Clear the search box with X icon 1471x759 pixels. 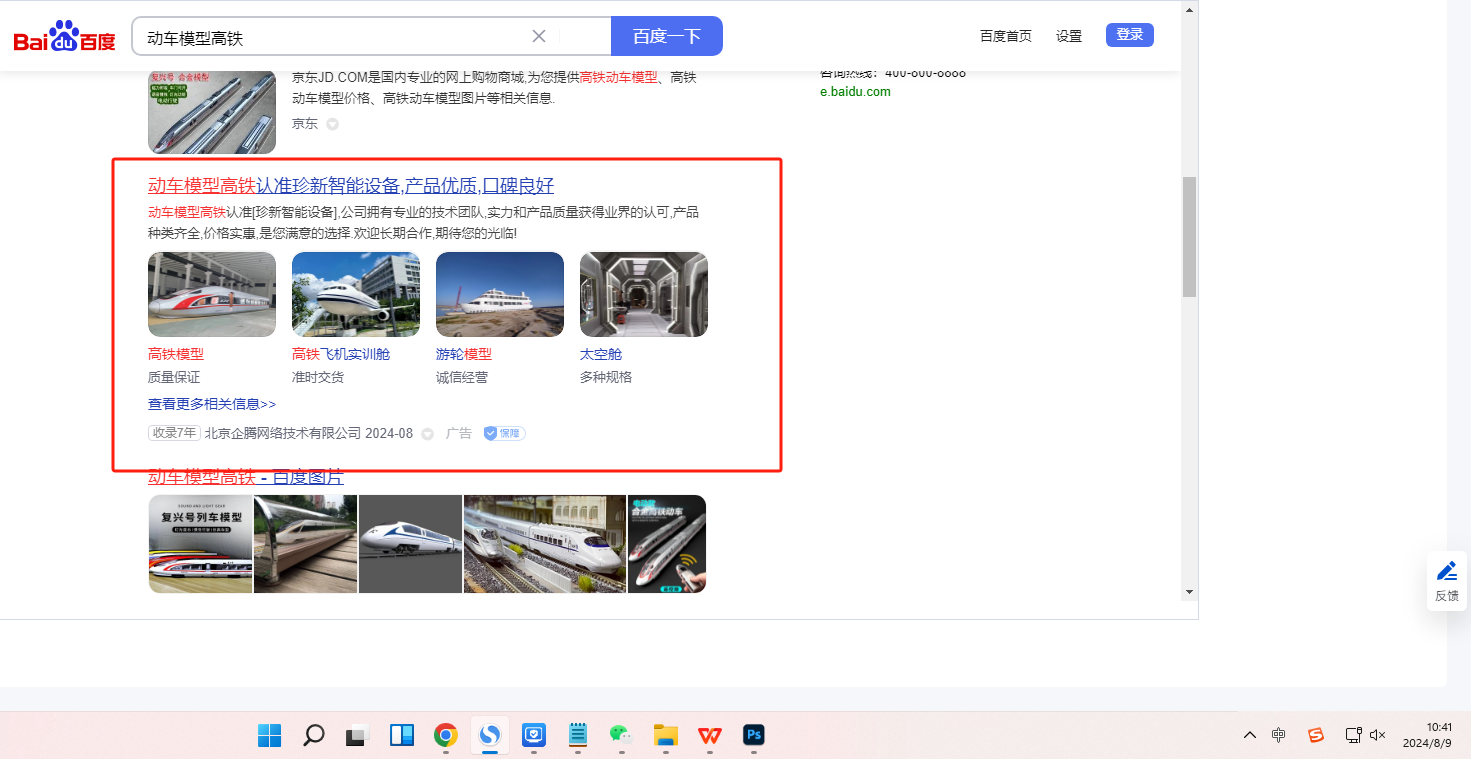539,37
